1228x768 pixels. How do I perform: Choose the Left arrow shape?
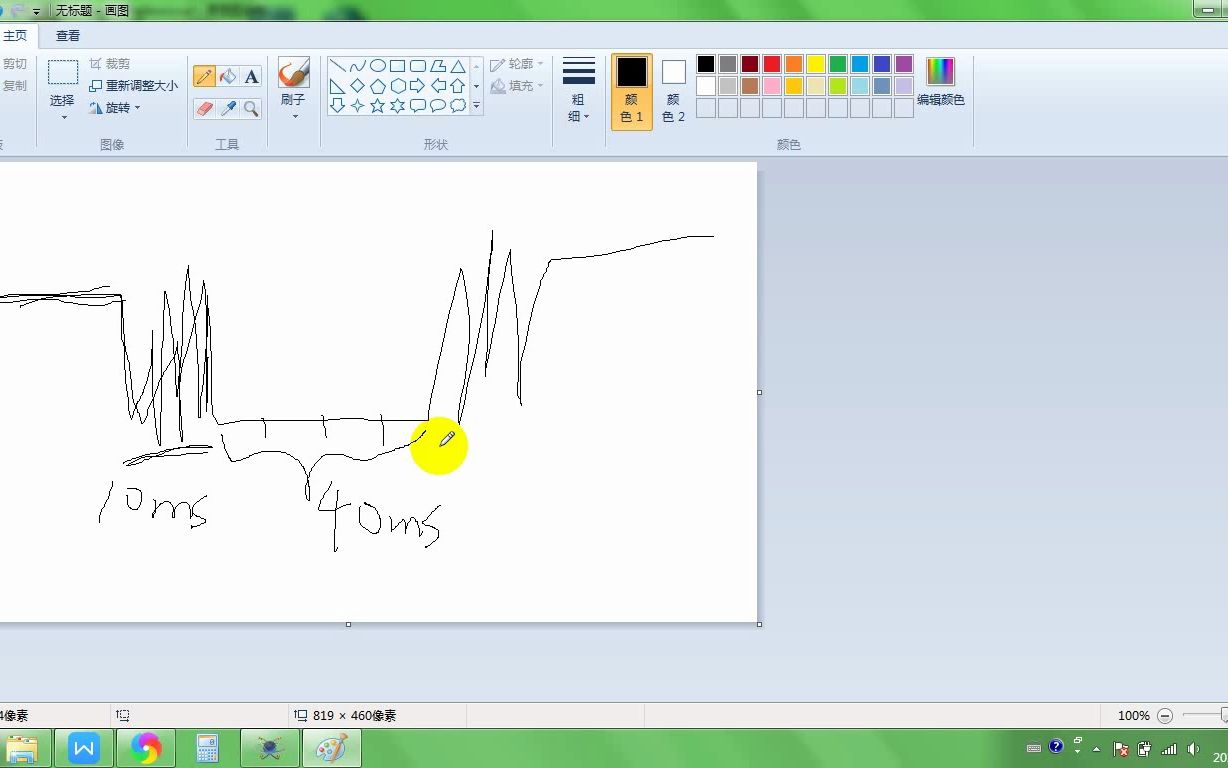(x=438, y=86)
